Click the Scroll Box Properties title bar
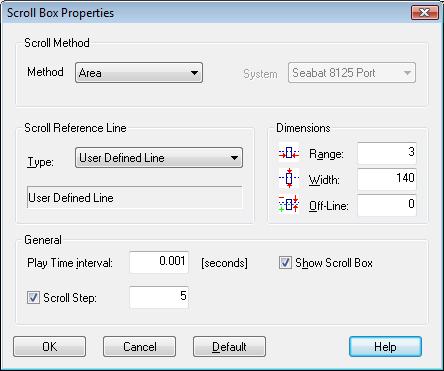Viewport: 444px width, 371px height. coord(207,13)
